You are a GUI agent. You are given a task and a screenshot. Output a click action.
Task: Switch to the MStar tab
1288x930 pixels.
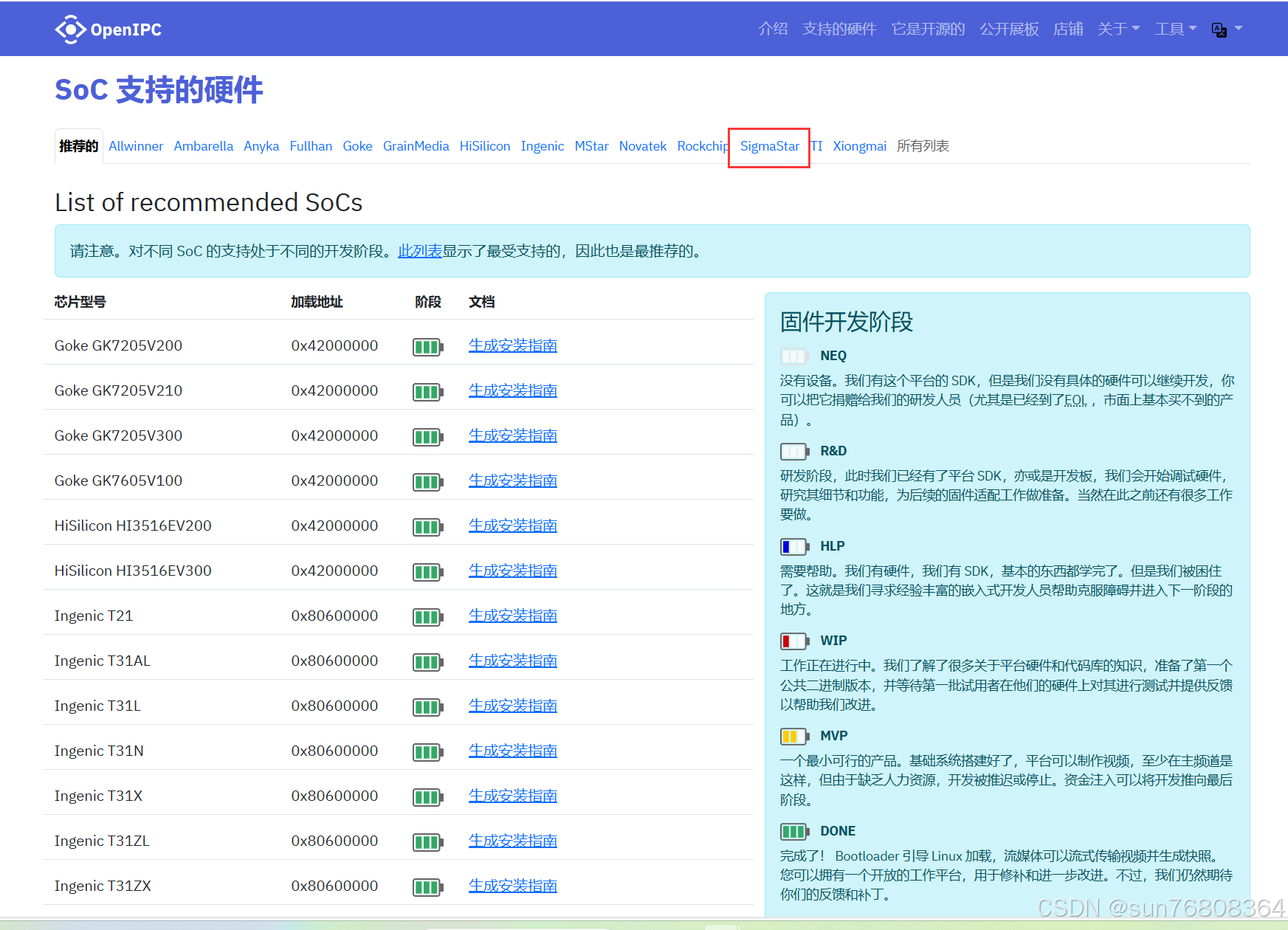click(592, 146)
